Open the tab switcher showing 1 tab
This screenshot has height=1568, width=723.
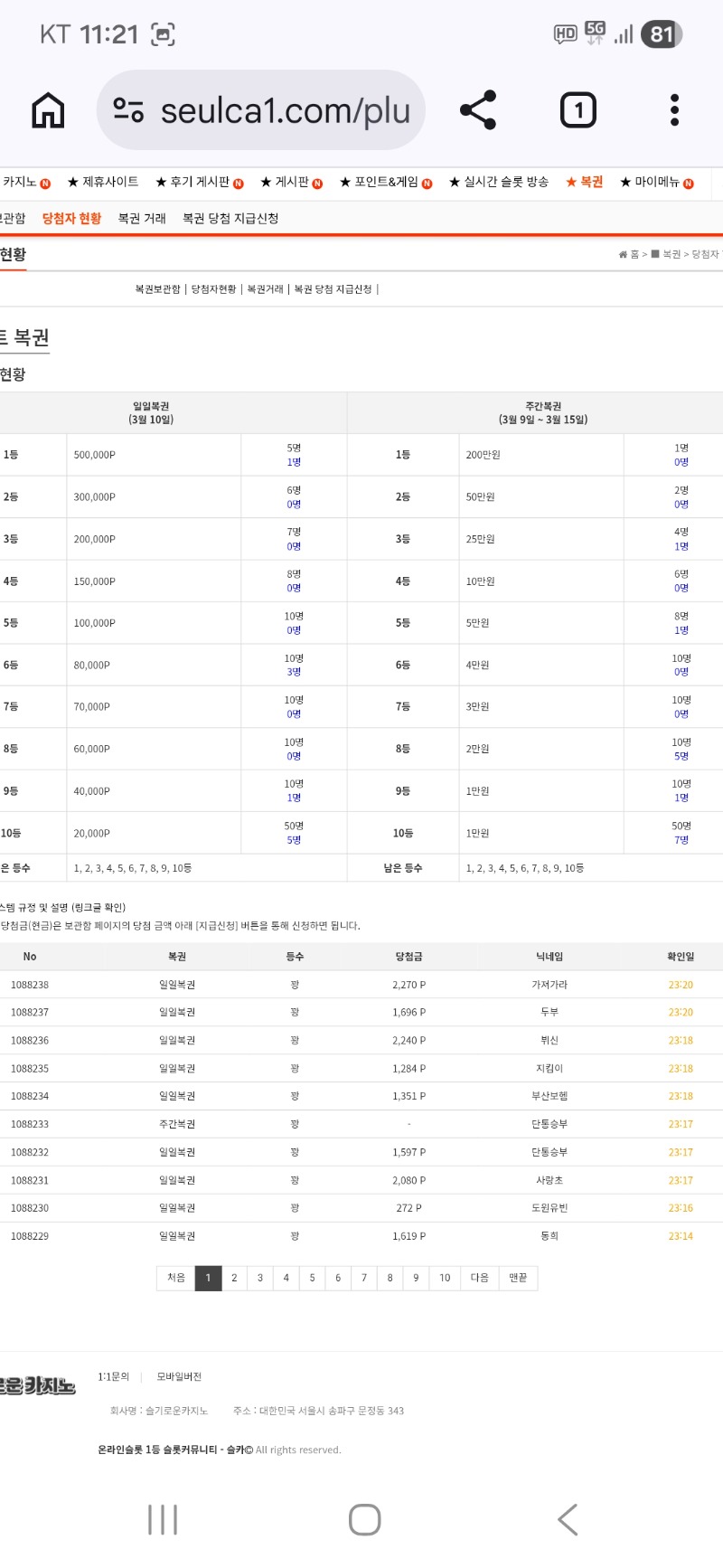(578, 110)
